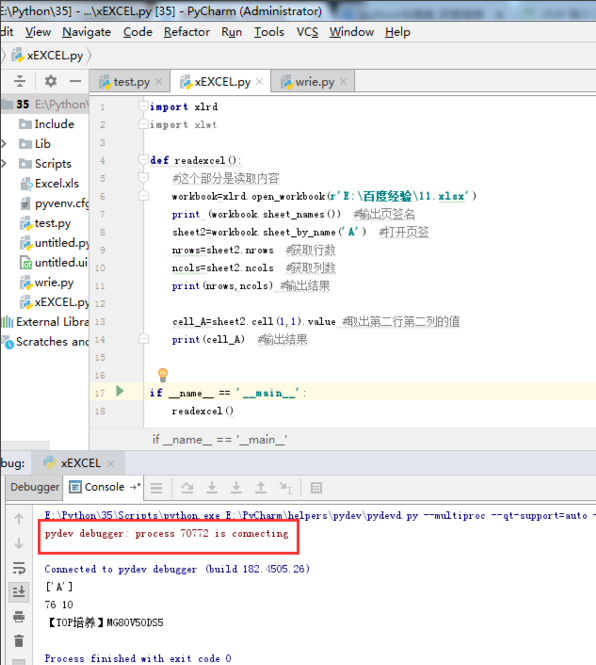Open the Run menu

[x=232, y=32]
